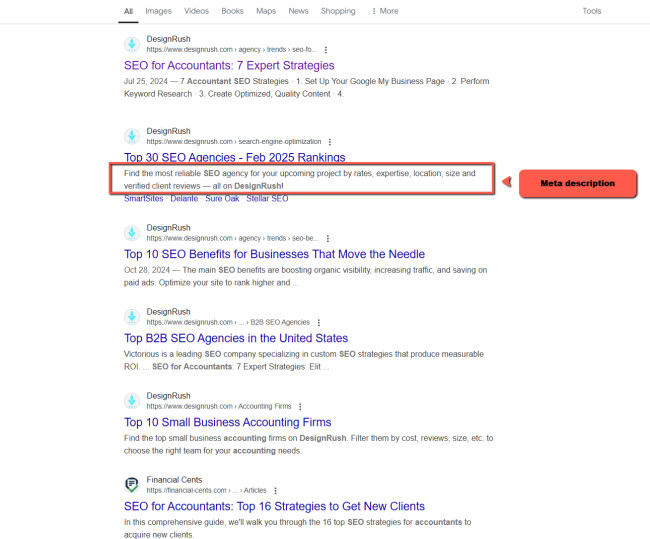The height and width of the screenshot is (539, 650).
Task: Open three-dot menu for SEO for Accountants: 7 Expert result
Action: [326, 50]
